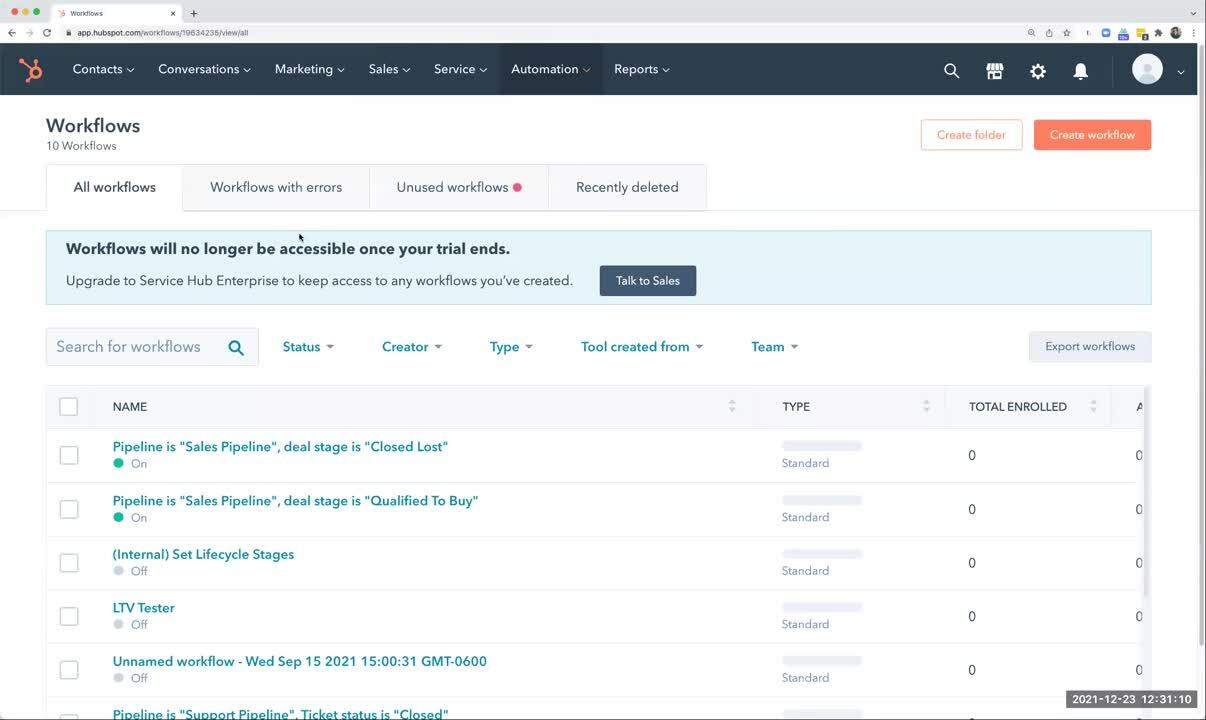Open the yellow sticky notes extension icon
The image size is (1206, 720).
point(1141,33)
